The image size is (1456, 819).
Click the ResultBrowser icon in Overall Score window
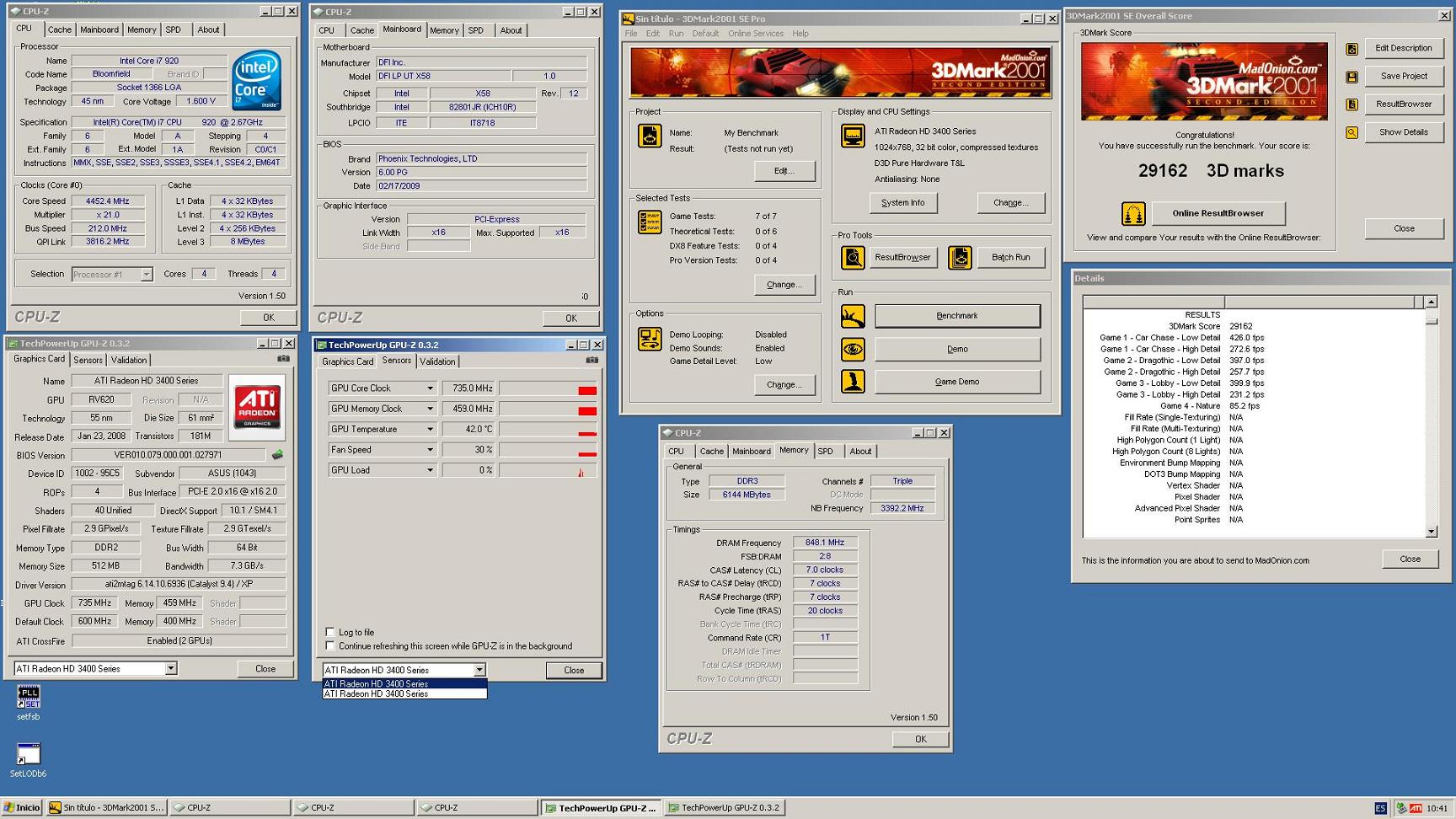pos(1352,104)
